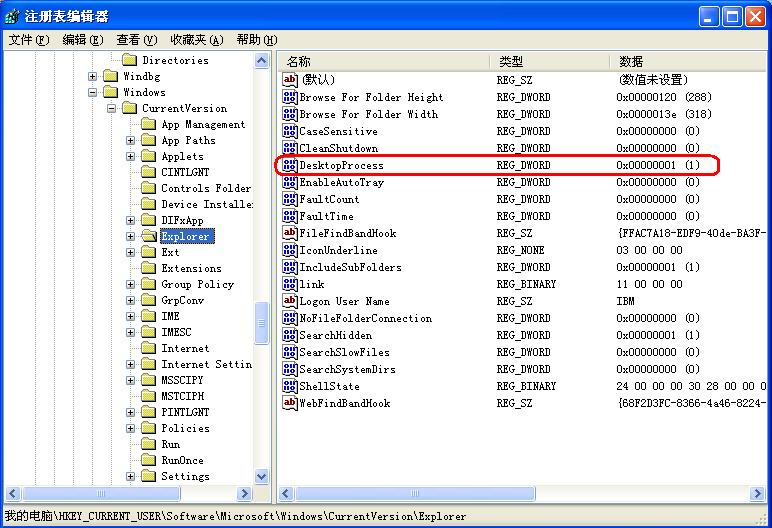
Task: Select the SearchSystemDirs value icon
Action: click(290, 369)
